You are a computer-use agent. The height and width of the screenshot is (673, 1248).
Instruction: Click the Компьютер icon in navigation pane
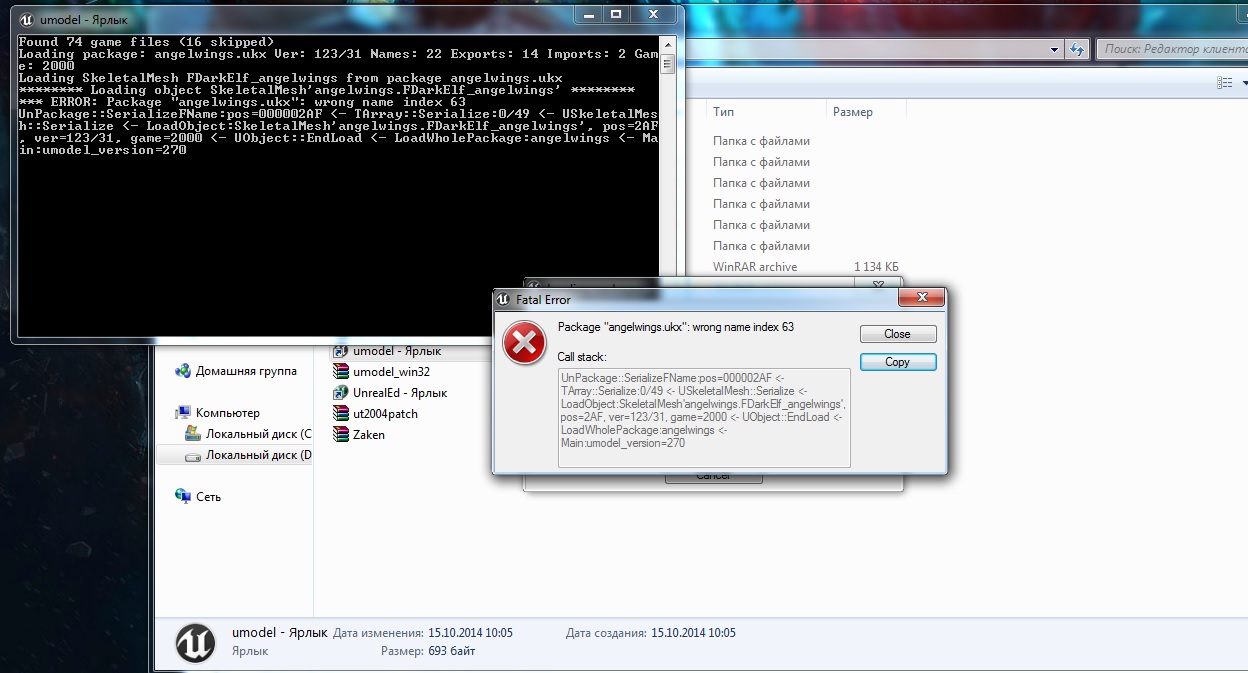point(183,413)
